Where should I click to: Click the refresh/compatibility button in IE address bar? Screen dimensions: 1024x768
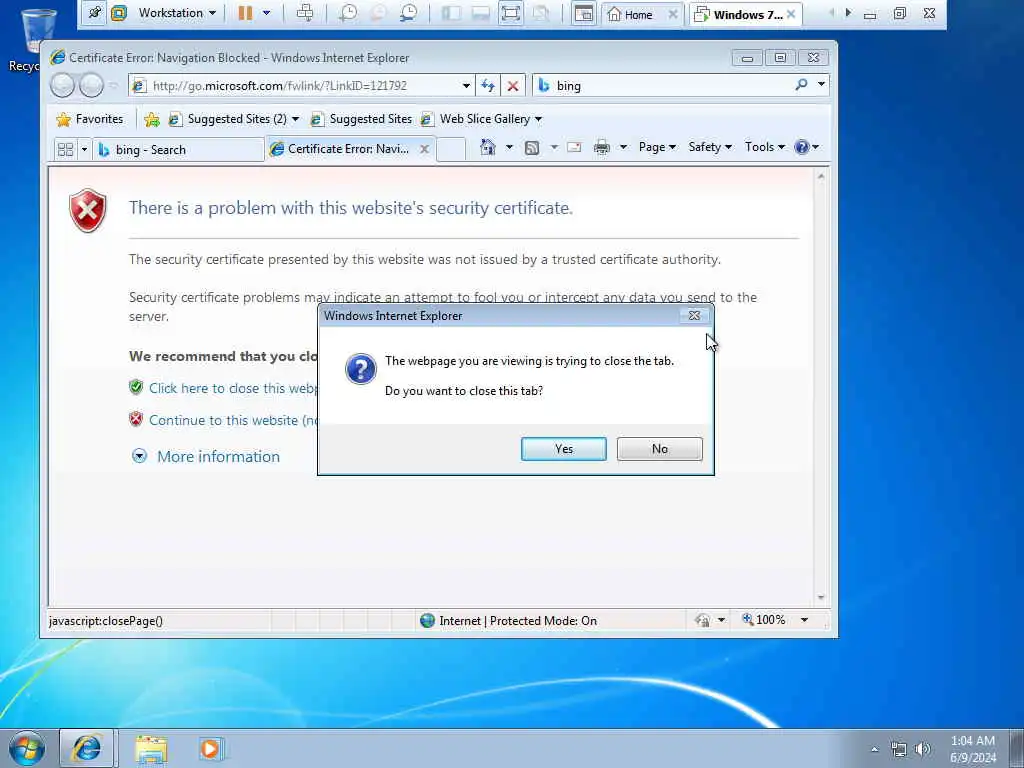click(x=488, y=86)
